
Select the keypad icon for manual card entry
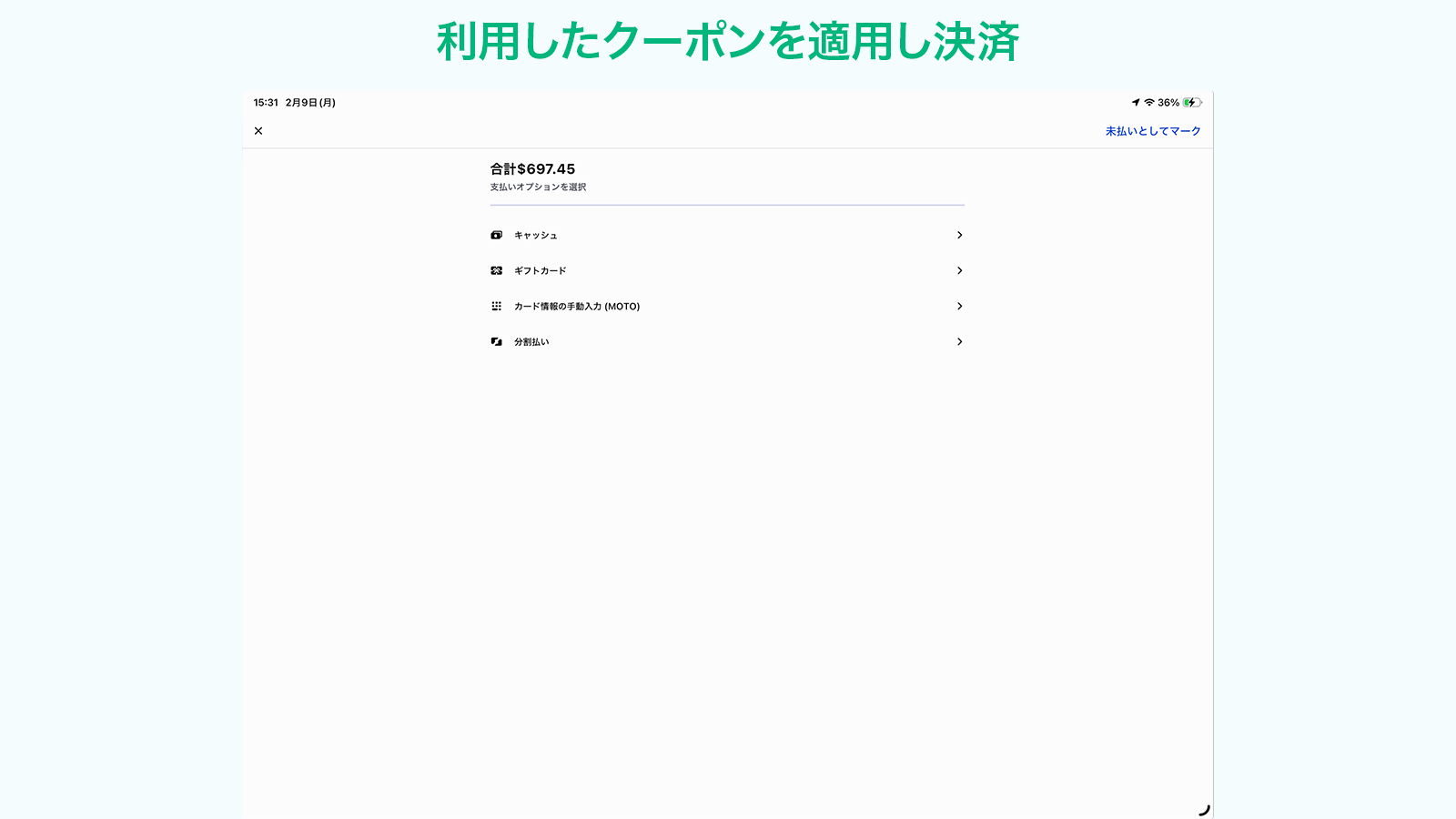(496, 306)
